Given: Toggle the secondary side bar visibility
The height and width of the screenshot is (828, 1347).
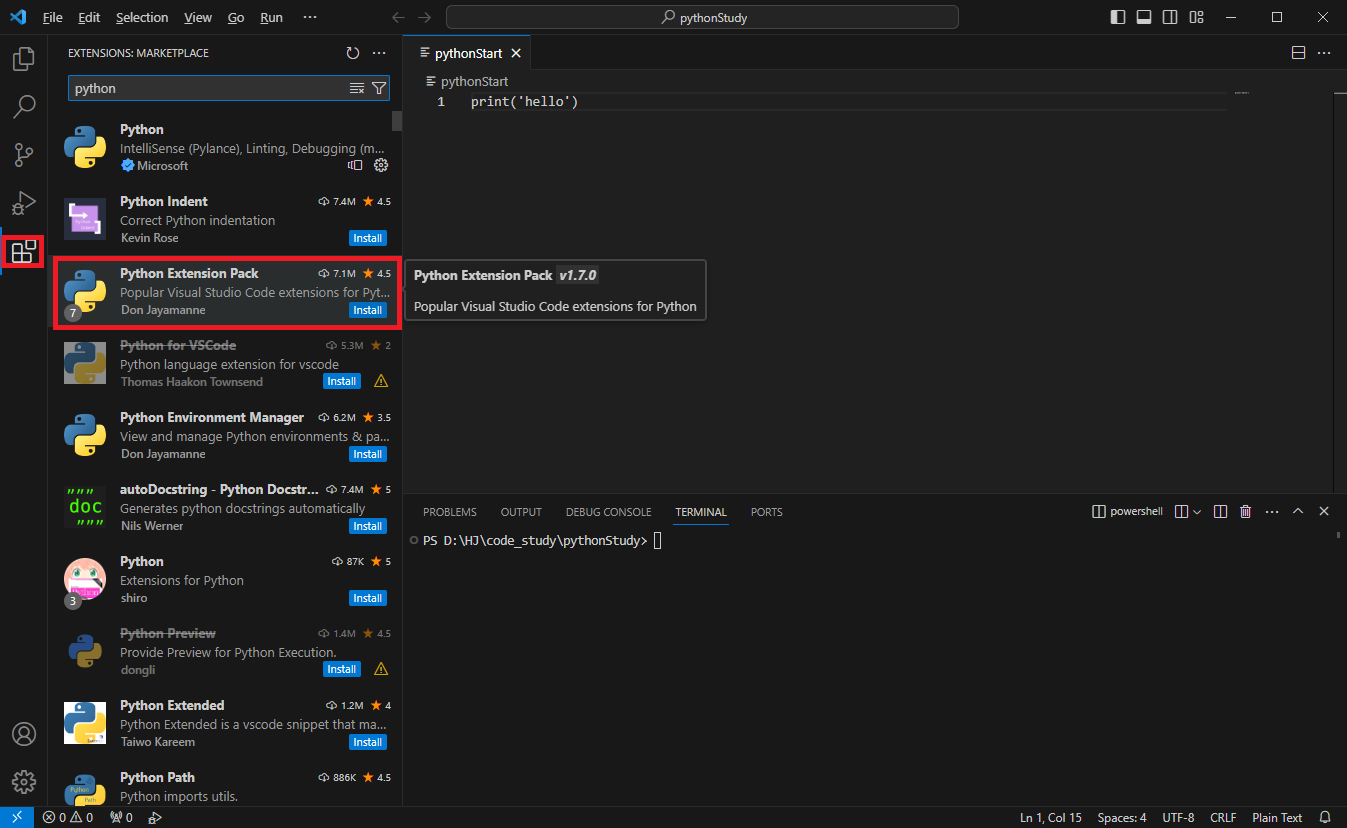Looking at the screenshot, I should click(1169, 18).
